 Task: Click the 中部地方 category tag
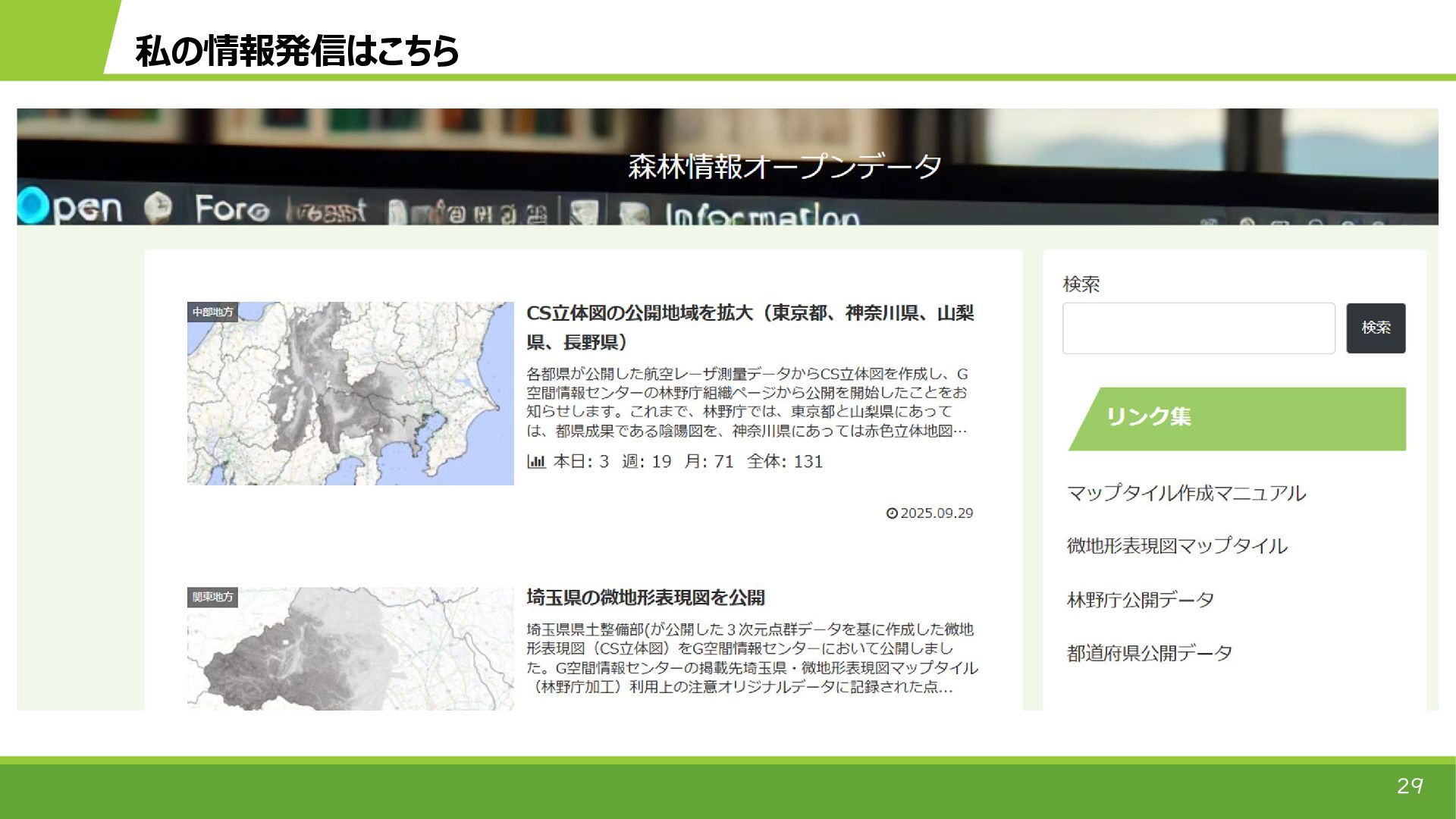(212, 312)
